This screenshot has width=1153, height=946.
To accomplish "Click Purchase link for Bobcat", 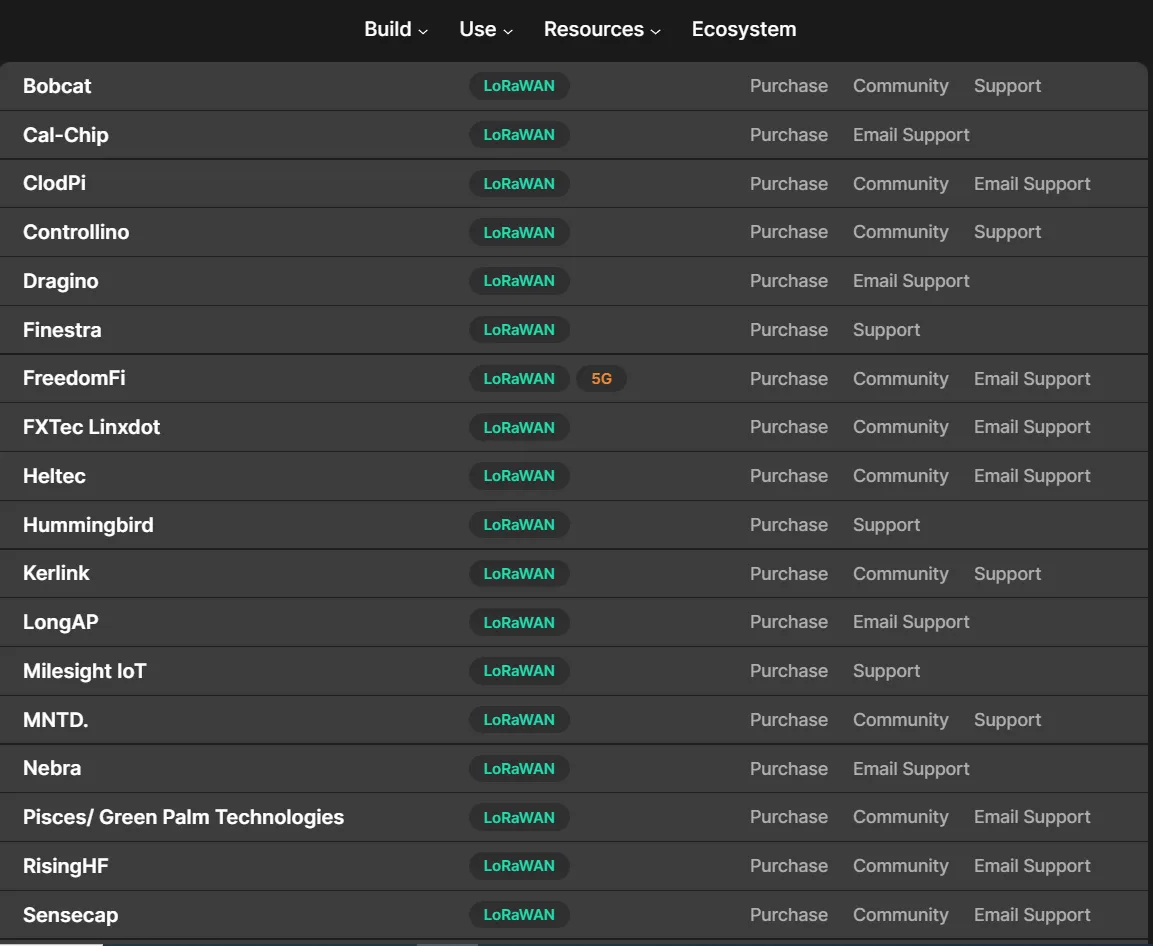I will [x=788, y=86].
